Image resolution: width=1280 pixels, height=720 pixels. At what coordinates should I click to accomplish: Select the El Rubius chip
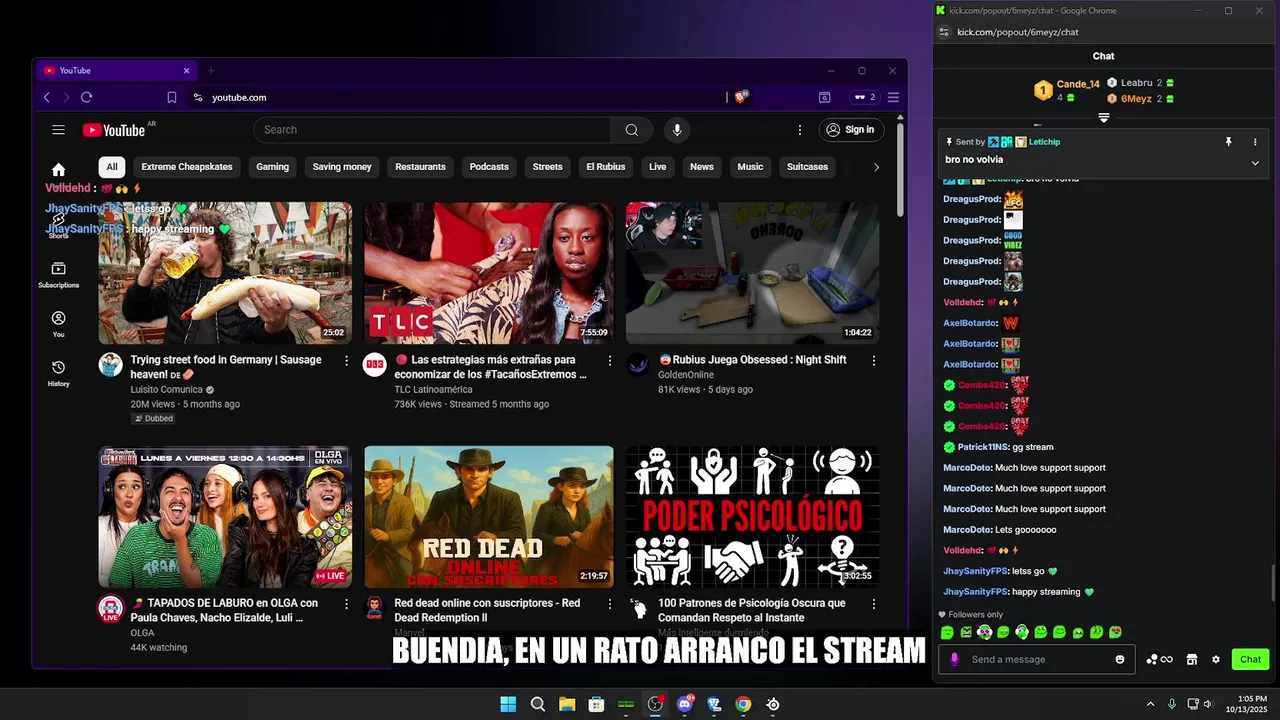pyautogui.click(x=606, y=167)
